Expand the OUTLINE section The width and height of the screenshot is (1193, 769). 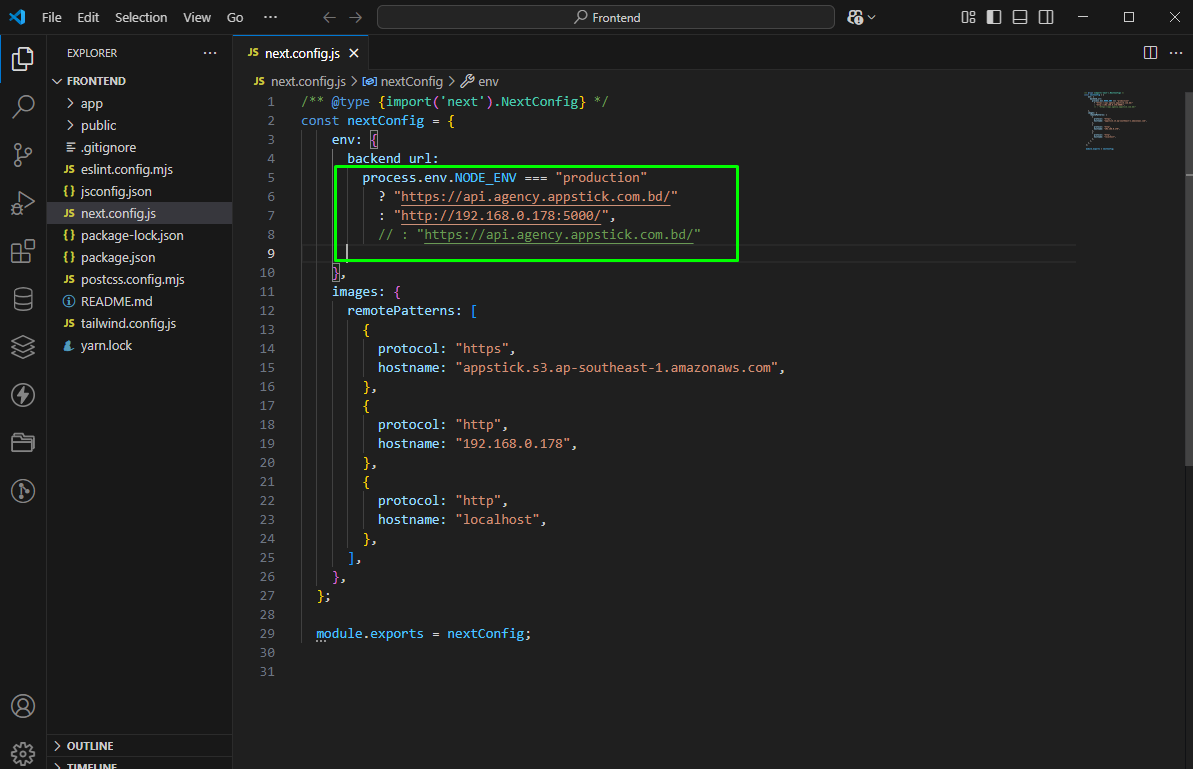(x=140, y=746)
